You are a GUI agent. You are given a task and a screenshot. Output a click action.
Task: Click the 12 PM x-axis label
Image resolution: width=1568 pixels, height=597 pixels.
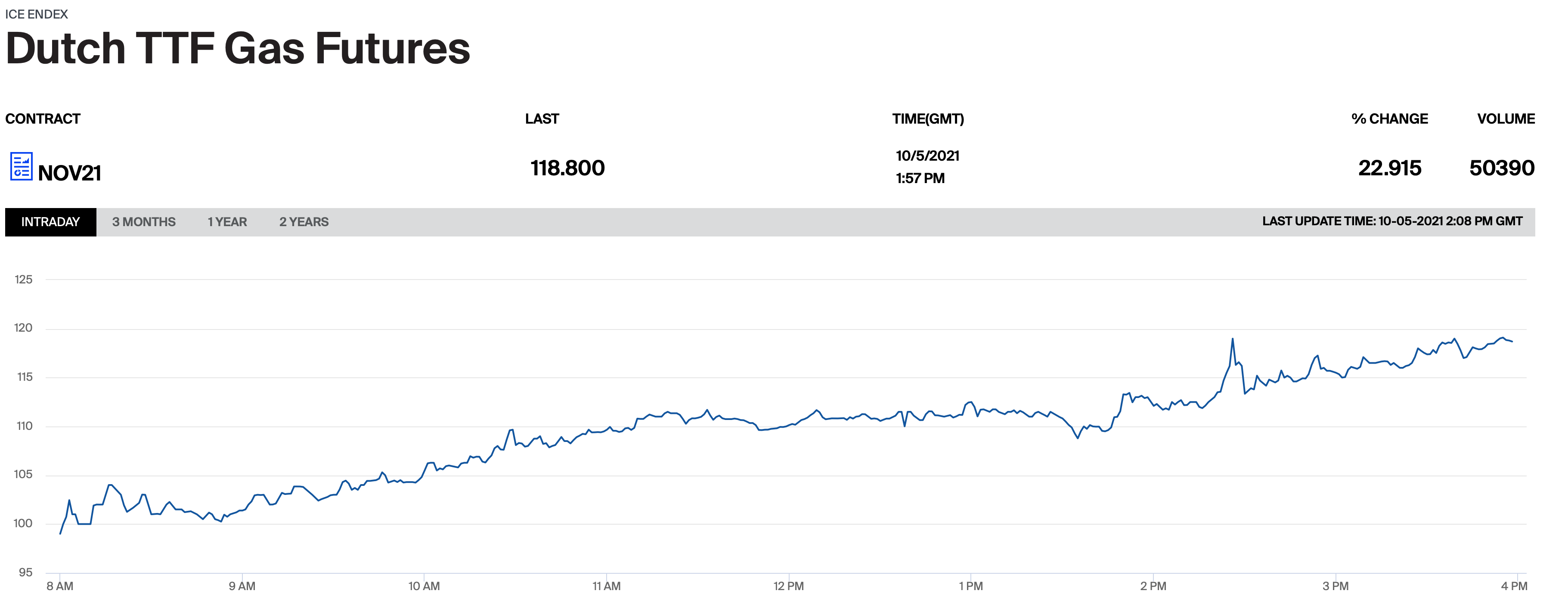pyautogui.click(x=788, y=586)
